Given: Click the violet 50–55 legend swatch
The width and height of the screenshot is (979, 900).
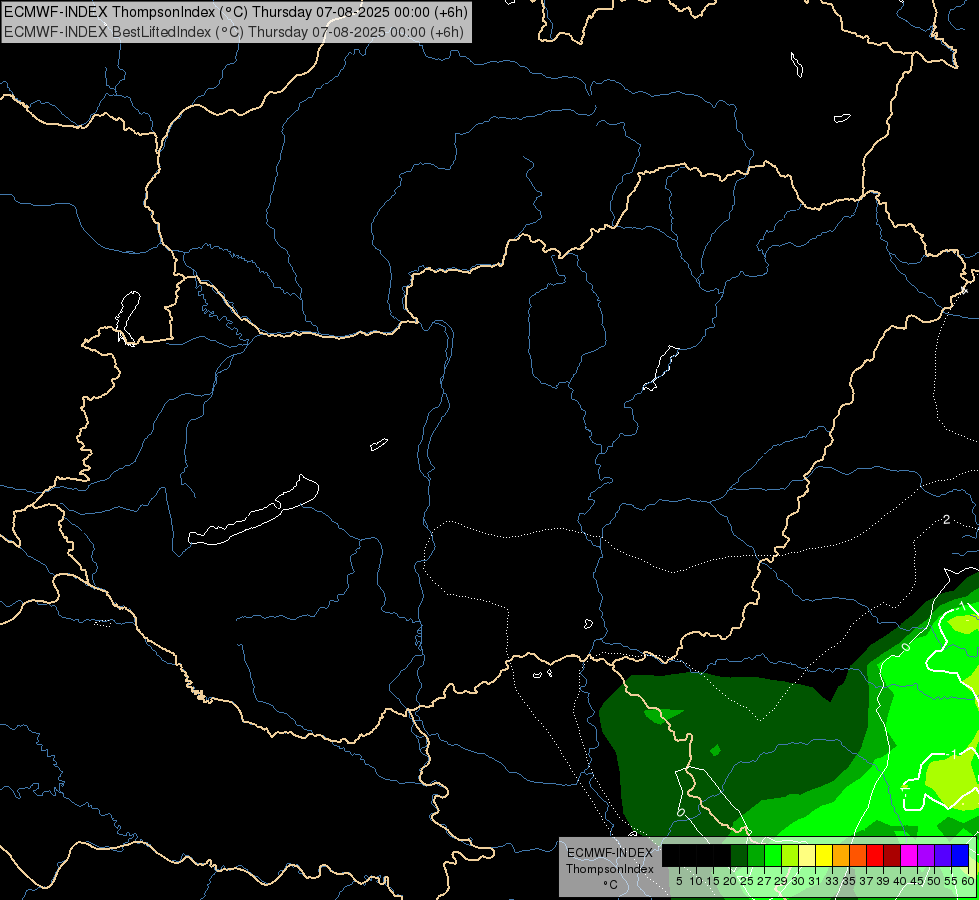Looking at the screenshot, I should [943, 855].
